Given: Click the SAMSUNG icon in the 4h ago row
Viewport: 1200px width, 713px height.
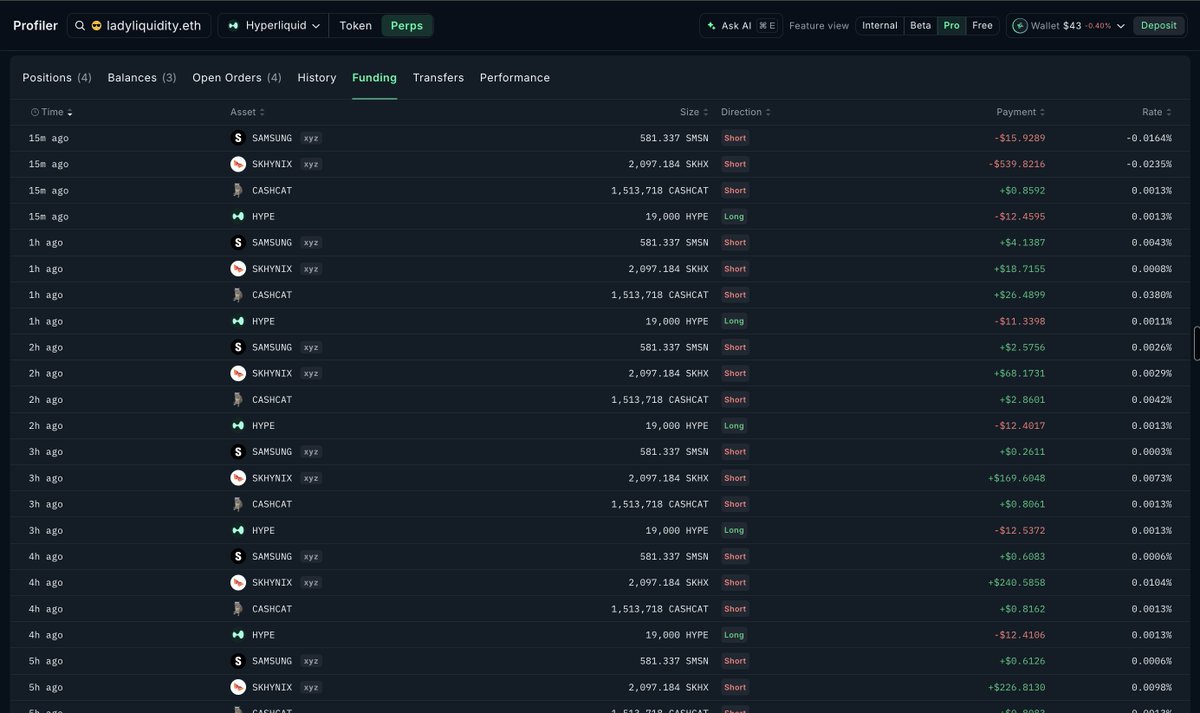Looking at the screenshot, I should click(x=238, y=556).
